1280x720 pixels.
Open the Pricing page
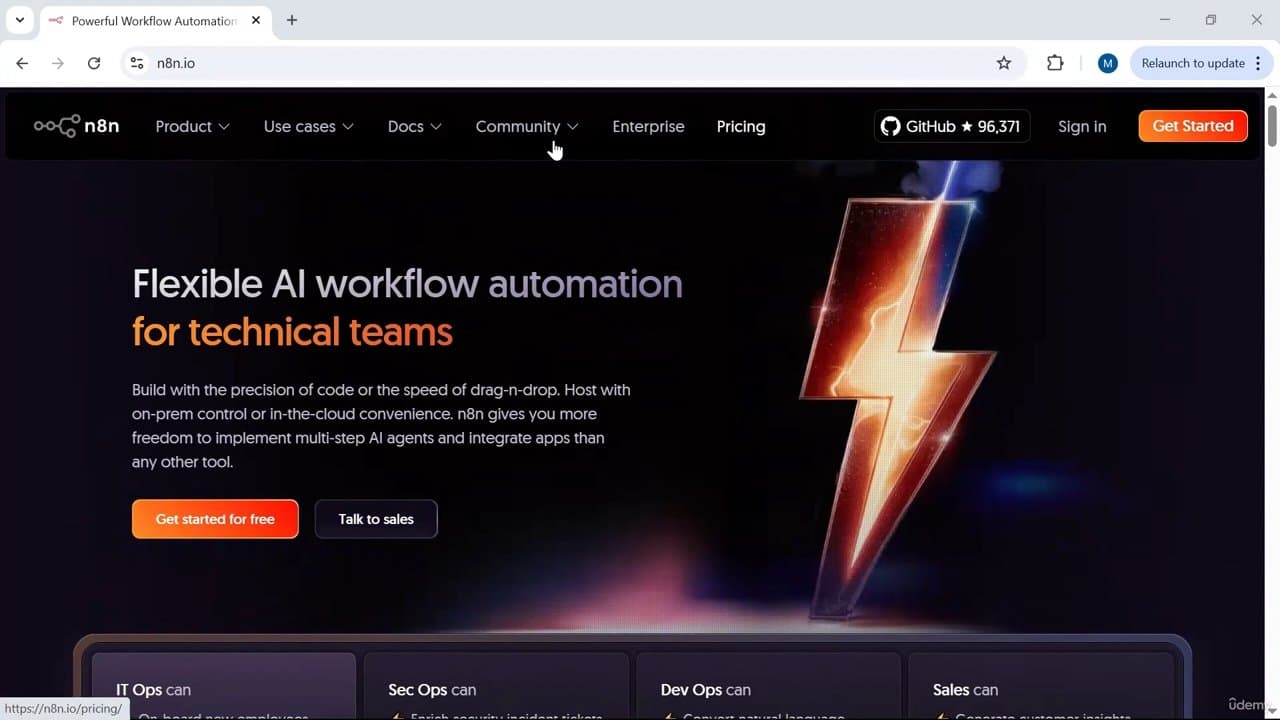coord(741,126)
